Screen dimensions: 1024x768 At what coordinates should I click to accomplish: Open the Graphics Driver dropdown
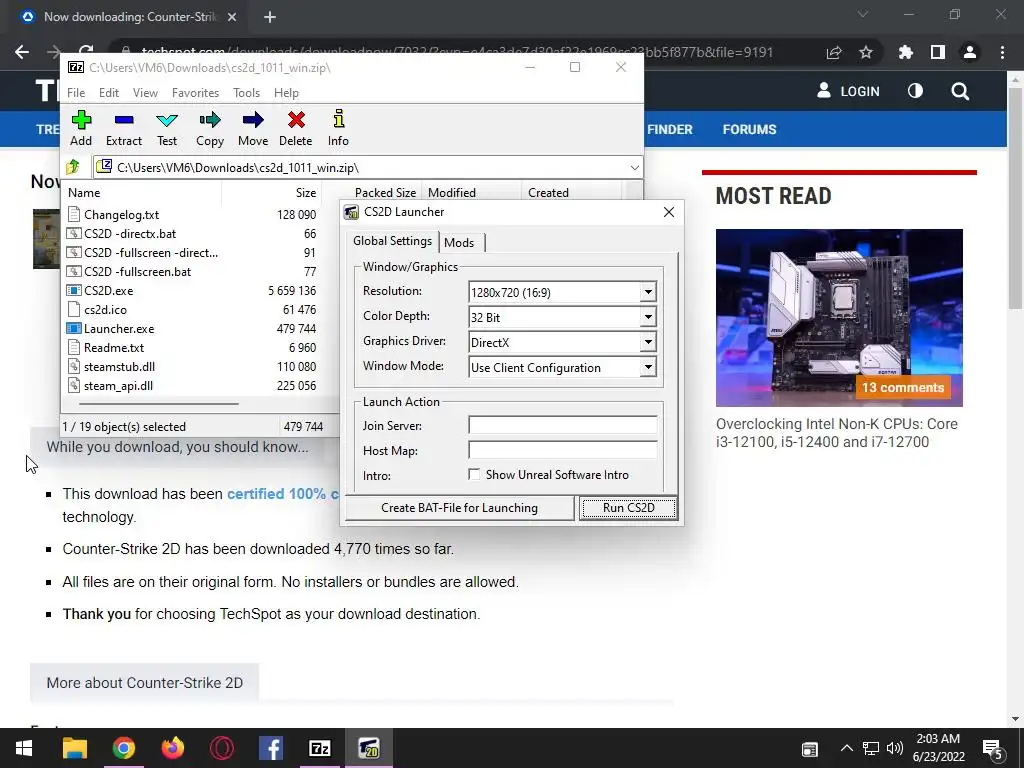click(648, 342)
